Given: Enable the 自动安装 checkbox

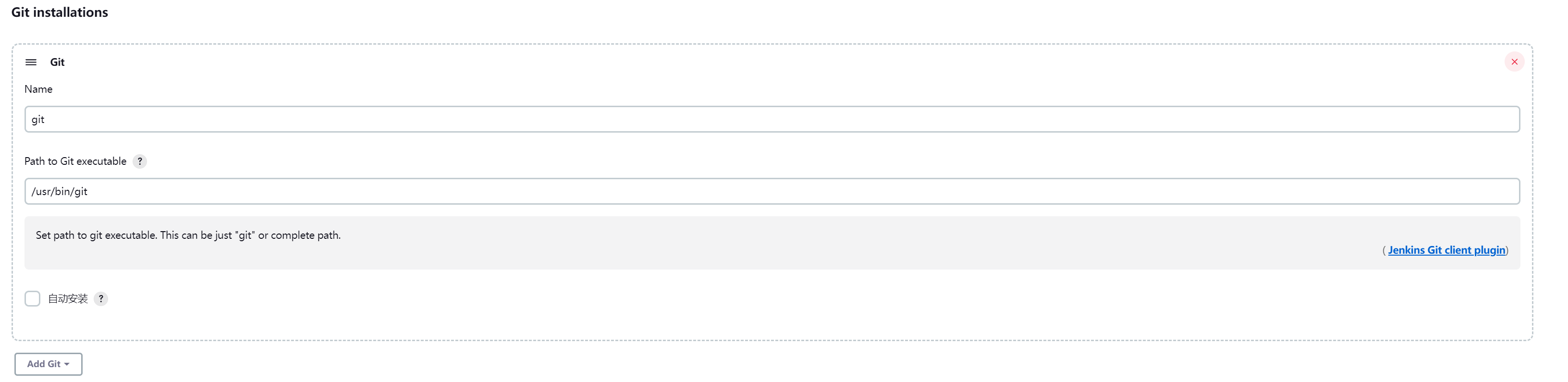Looking at the screenshot, I should [32, 298].
